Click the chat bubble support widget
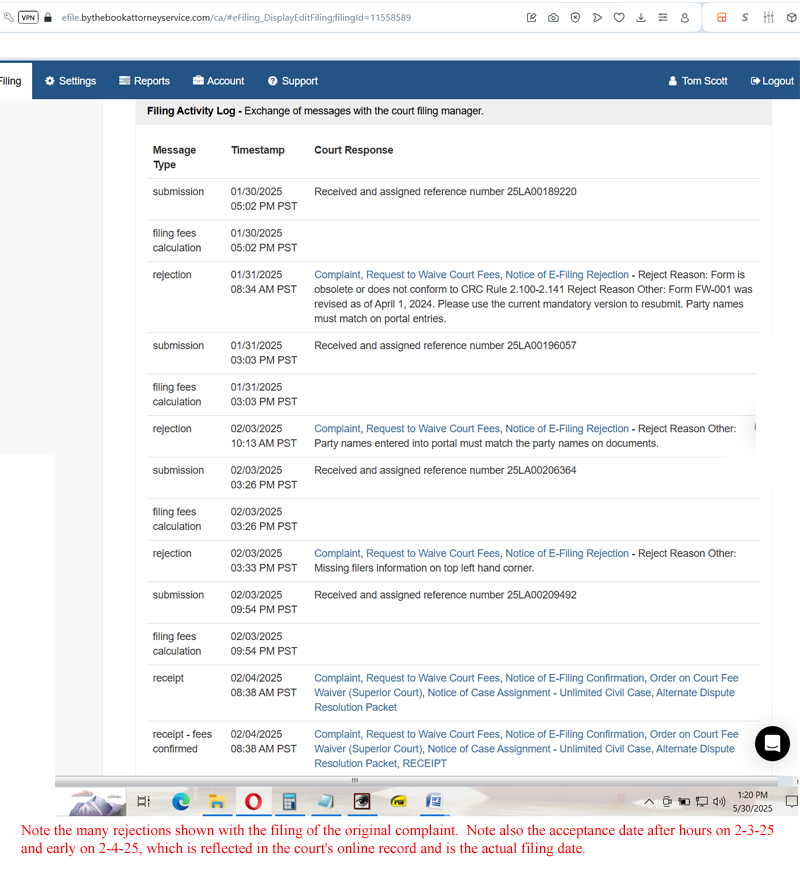 coord(772,743)
